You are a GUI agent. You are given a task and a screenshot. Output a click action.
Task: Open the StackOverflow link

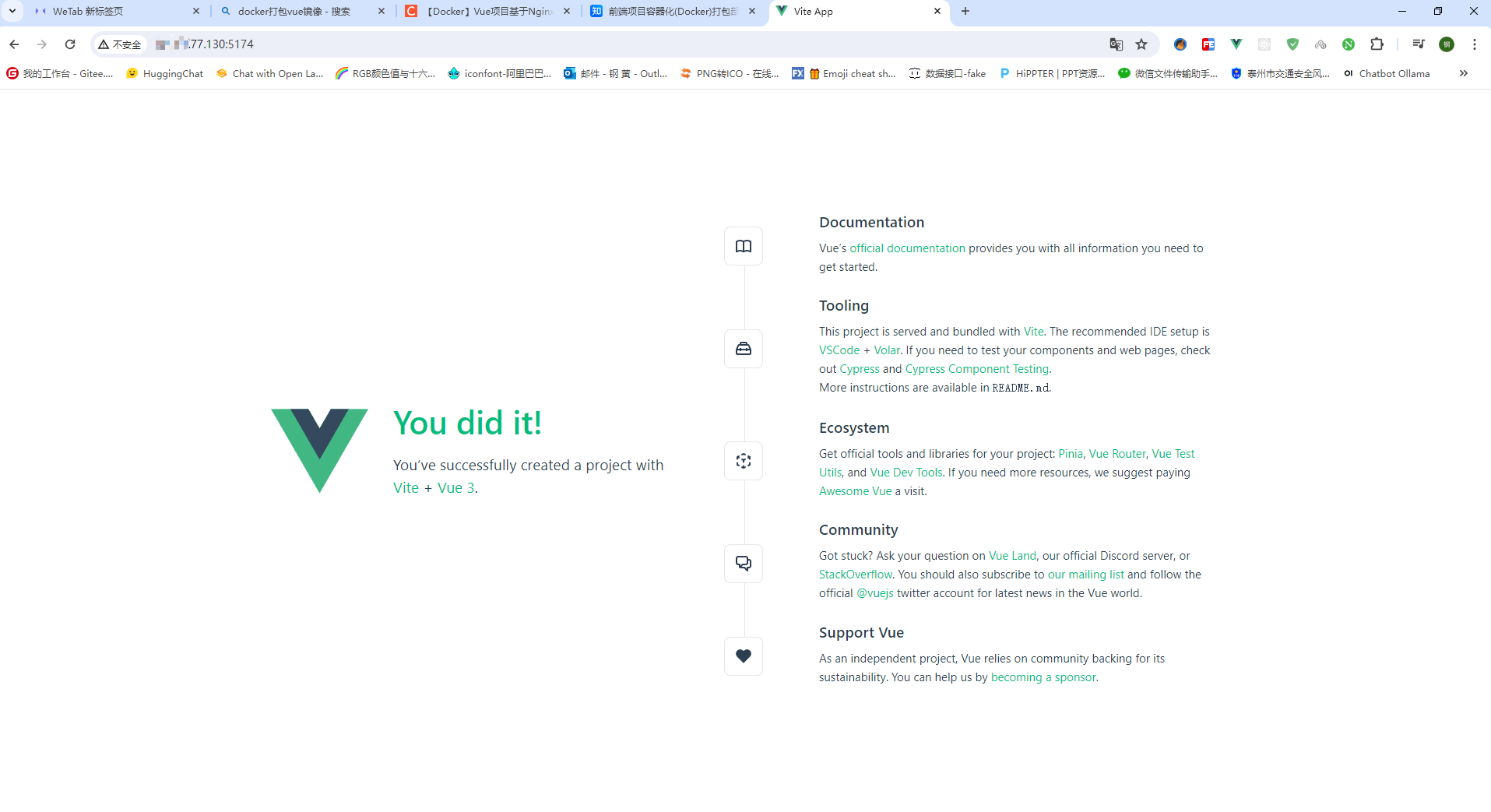(856, 575)
